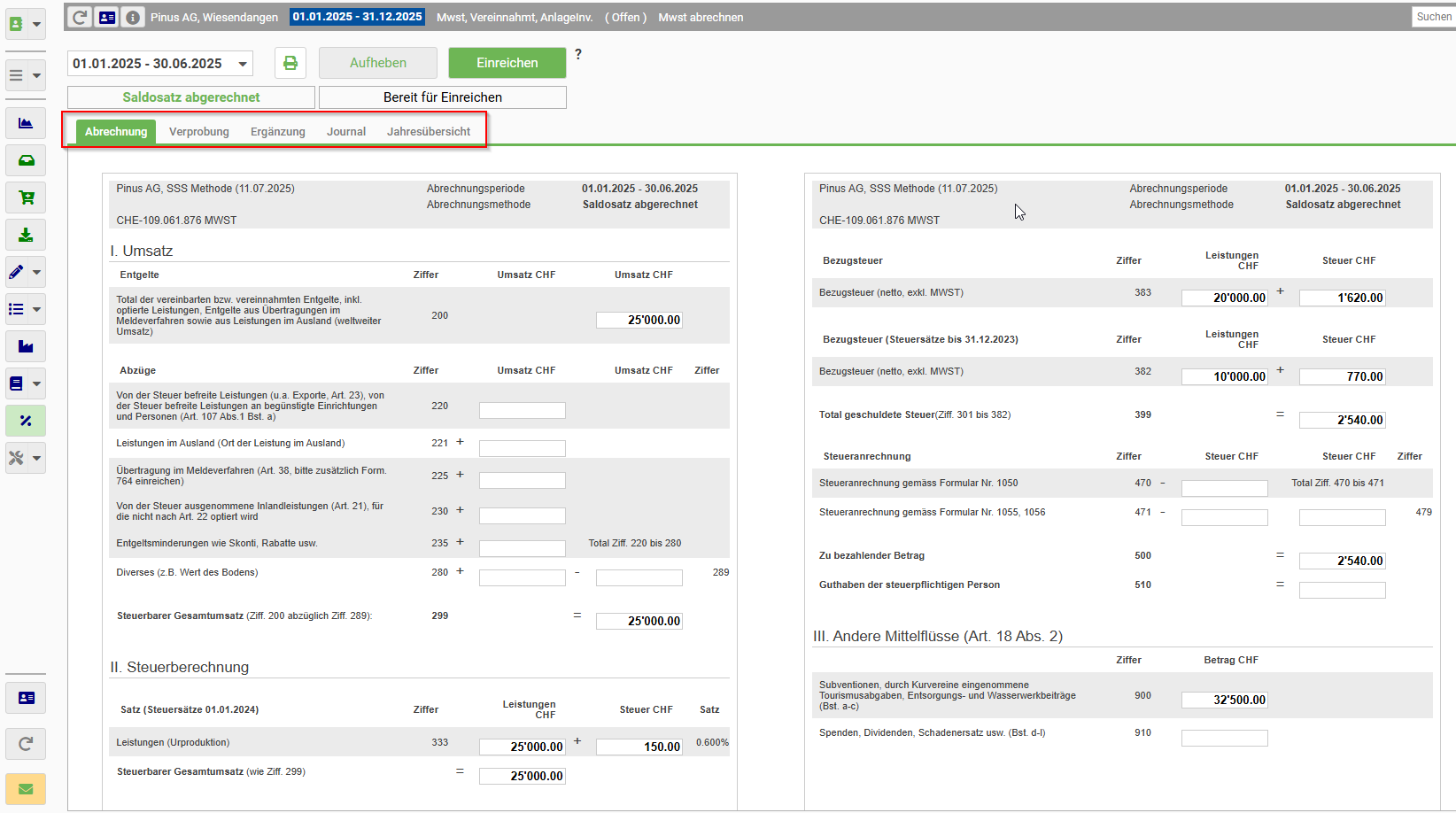Click the Ziffer 399 total field 2'540.00
This screenshot has width=1456, height=813.
click(1343, 420)
